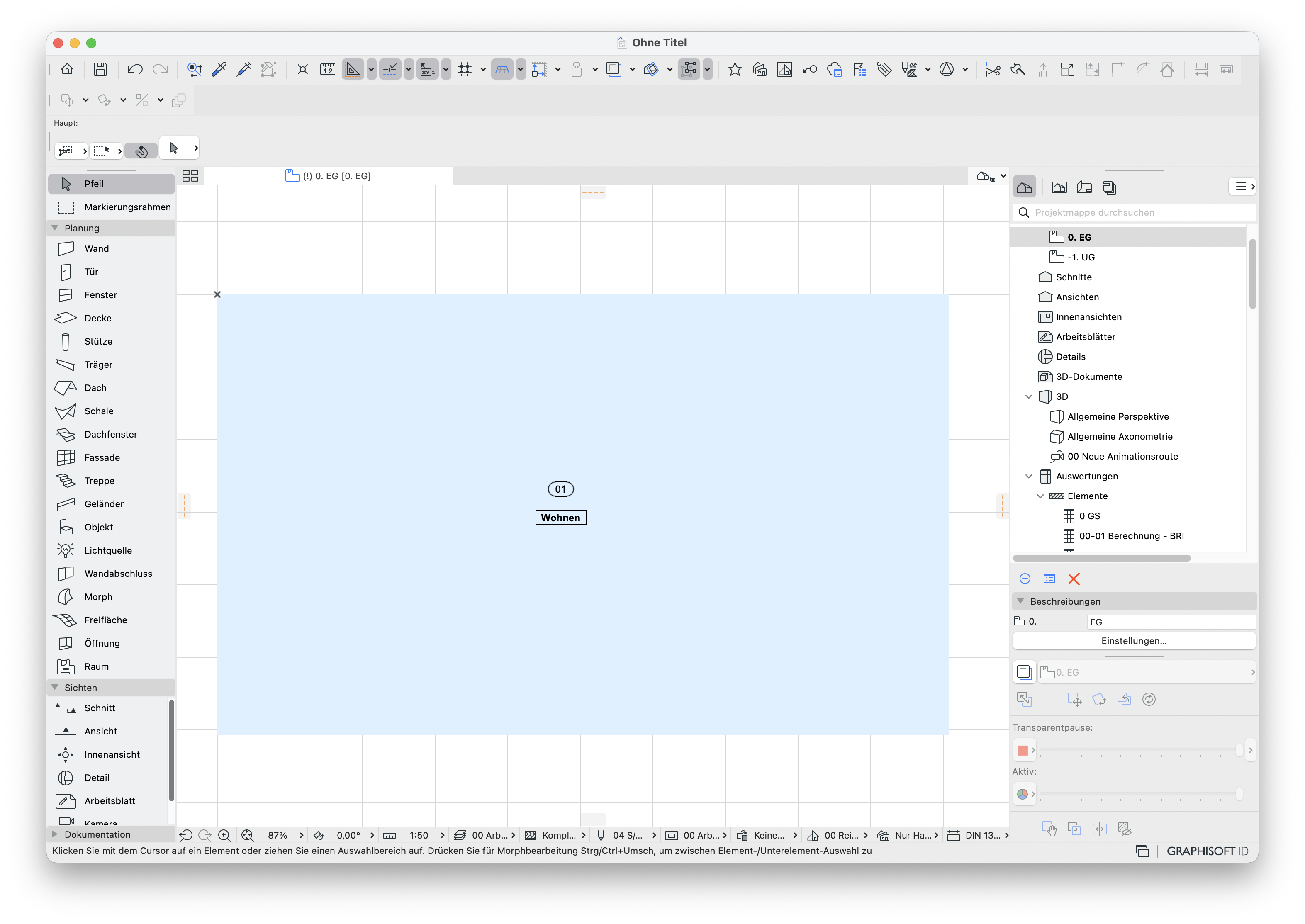Click the red delete X in navigator

point(1074,579)
